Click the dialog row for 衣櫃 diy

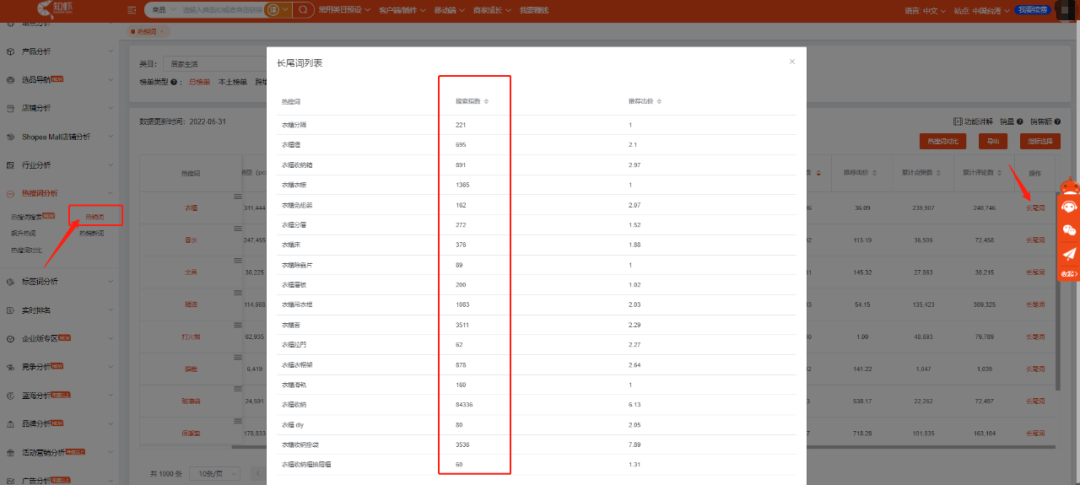point(536,424)
